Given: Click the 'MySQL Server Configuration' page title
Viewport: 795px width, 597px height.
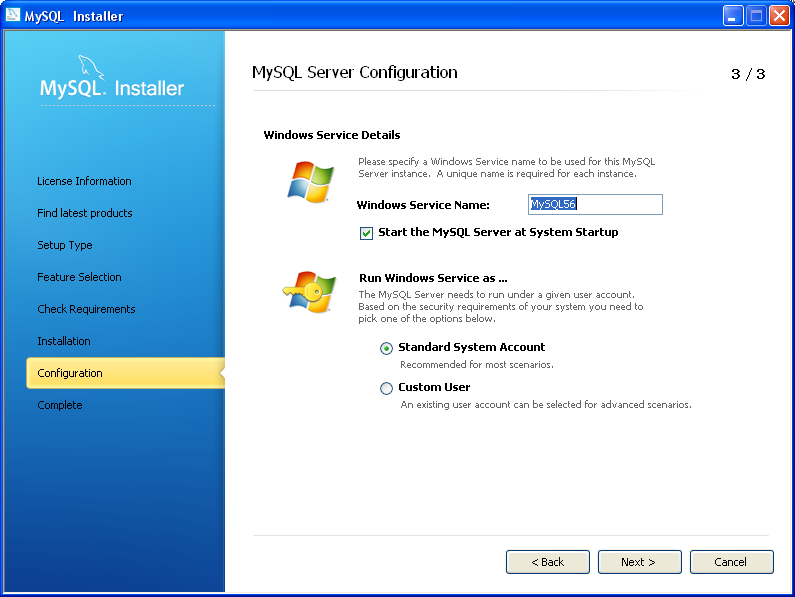Looking at the screenshot, I should point(354,73).
